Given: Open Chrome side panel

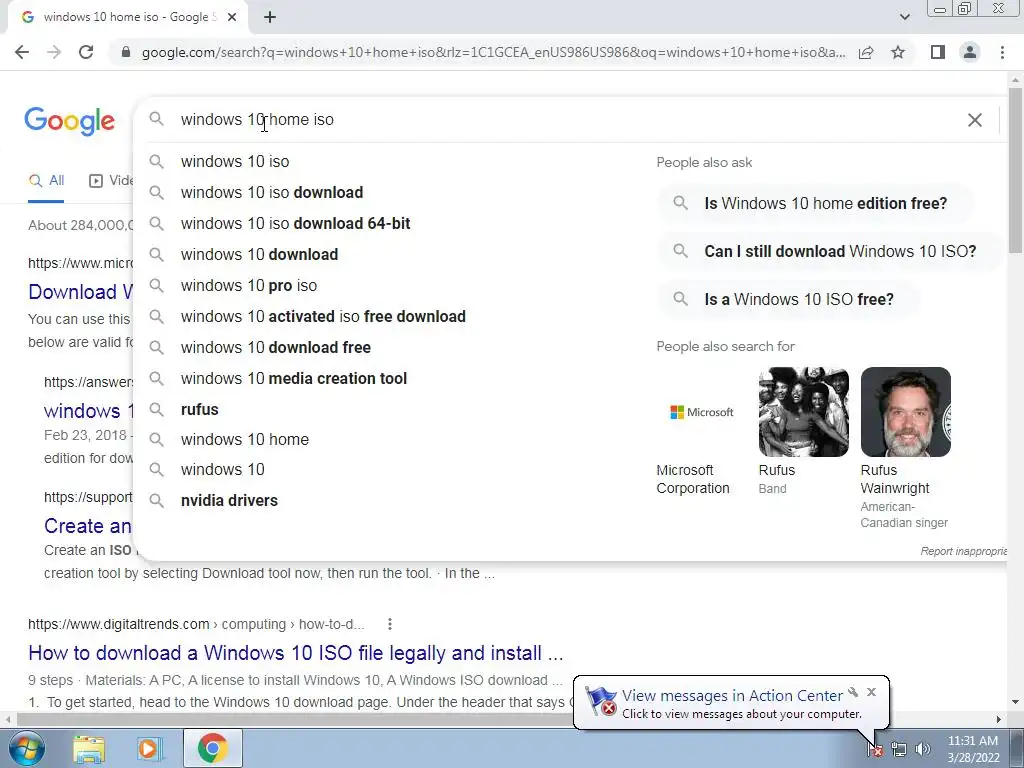Looking at the screenshot, I should point(938,52).
